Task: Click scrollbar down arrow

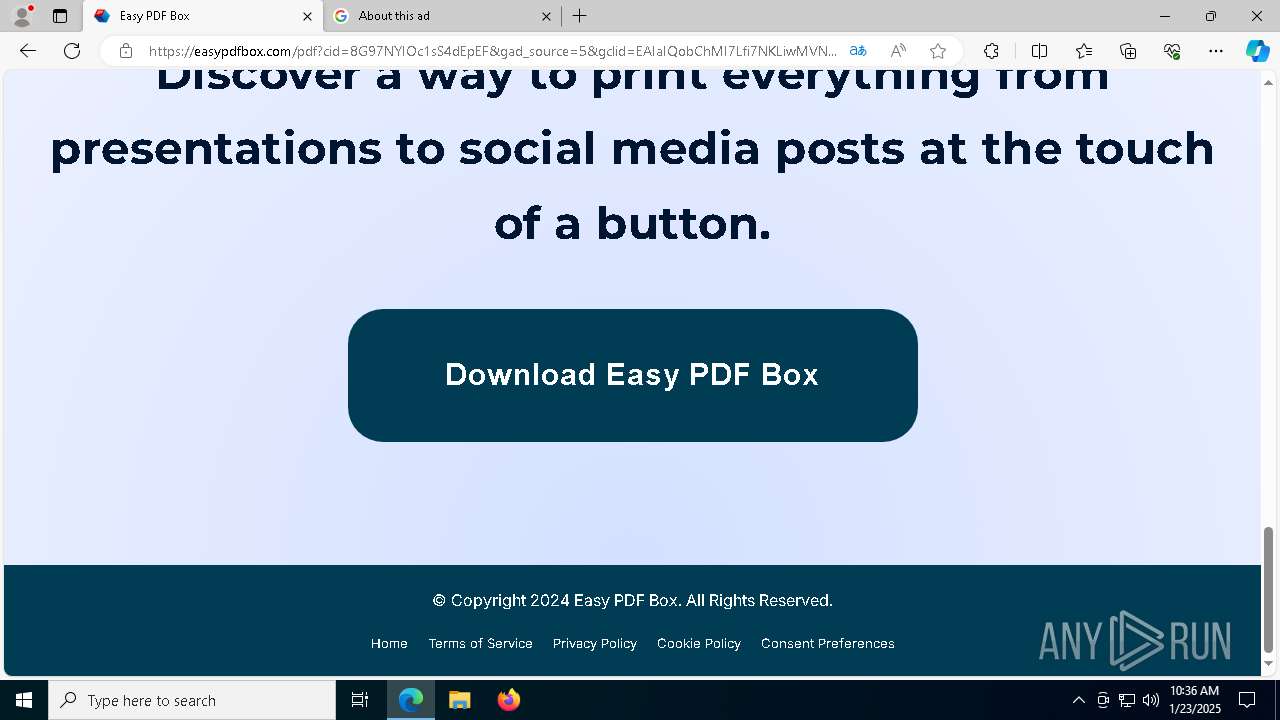Action: pyautogui.click(x=1269, y=664)
